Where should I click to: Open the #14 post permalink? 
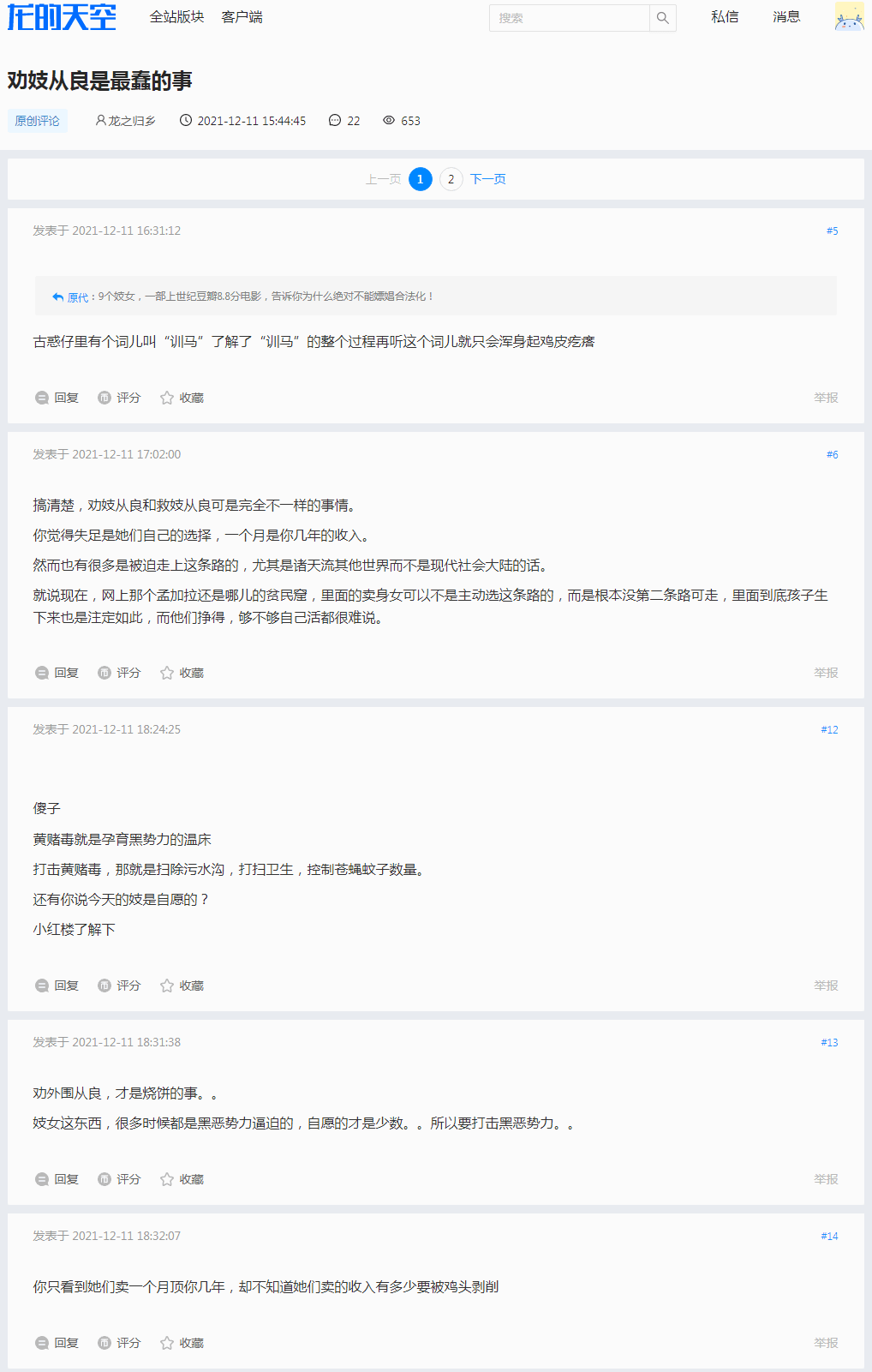point(830,1236)
